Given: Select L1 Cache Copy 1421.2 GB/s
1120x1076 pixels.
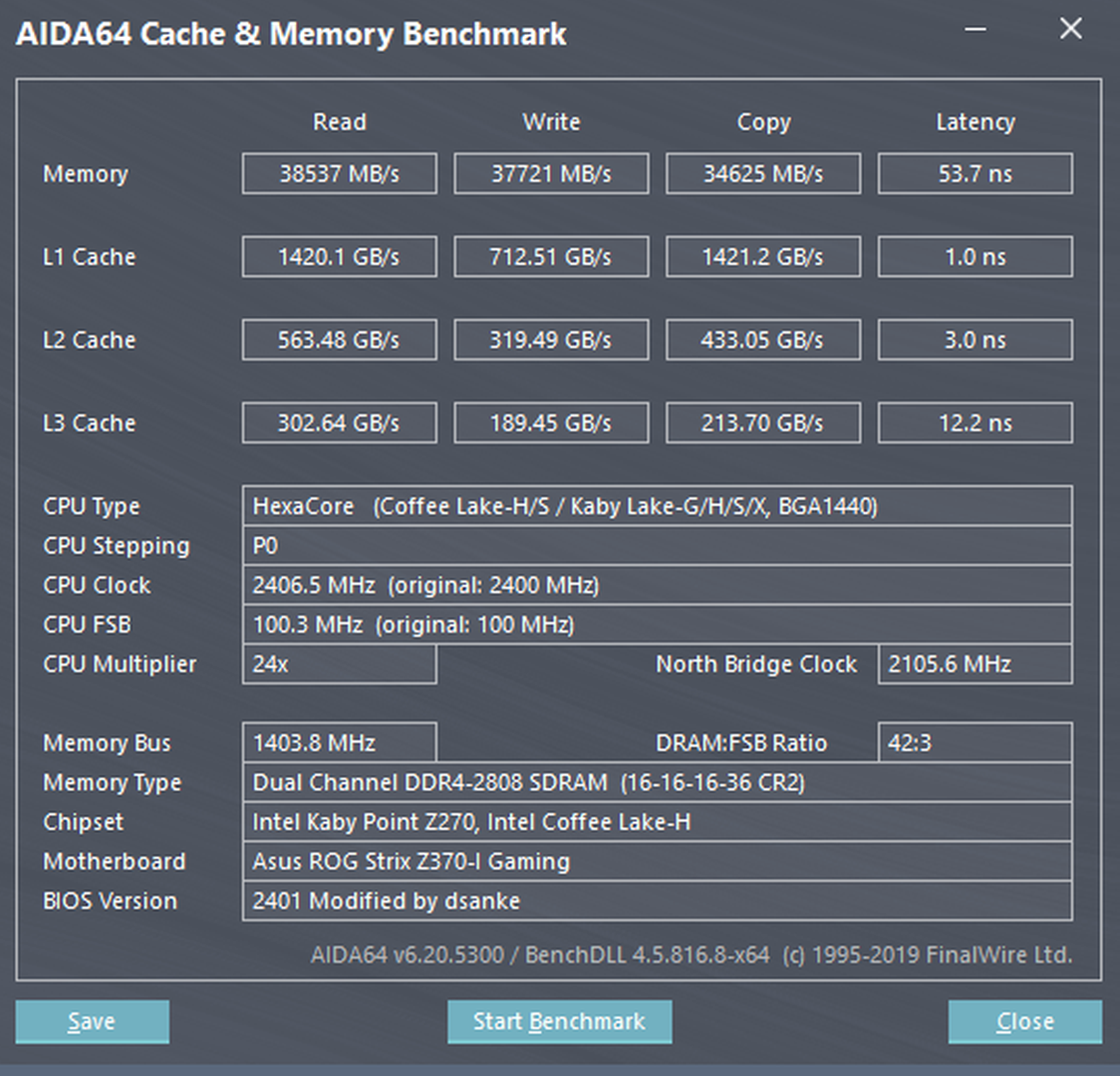Looking at the screenshot, I should pos(763,256).
